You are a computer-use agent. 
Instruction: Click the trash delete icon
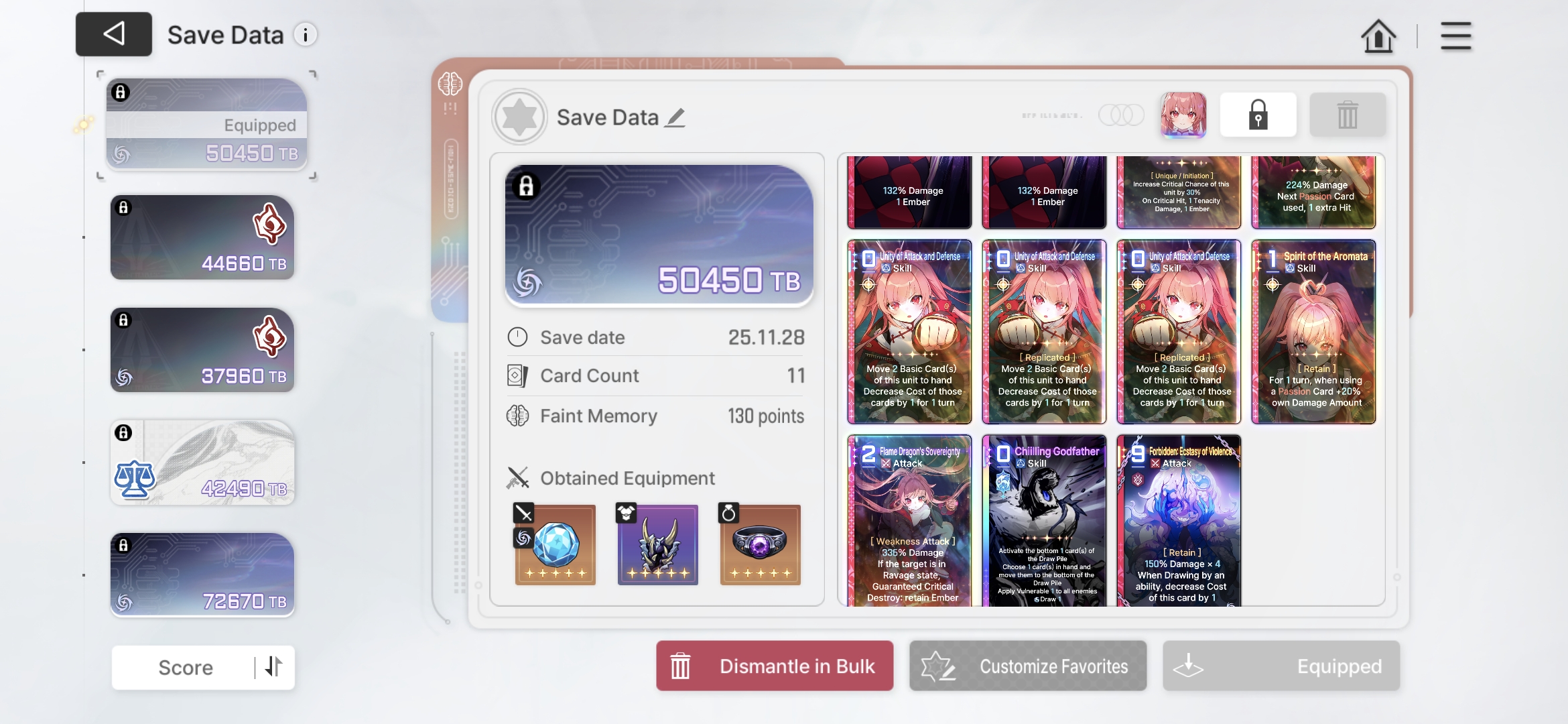(1348, 115)
